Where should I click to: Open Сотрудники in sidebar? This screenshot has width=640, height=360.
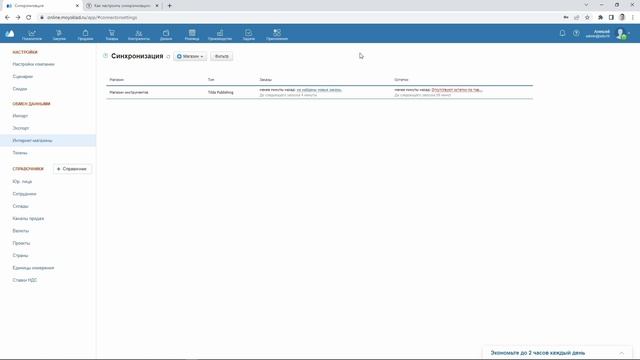pyautogui.click(x=24, y=194)
